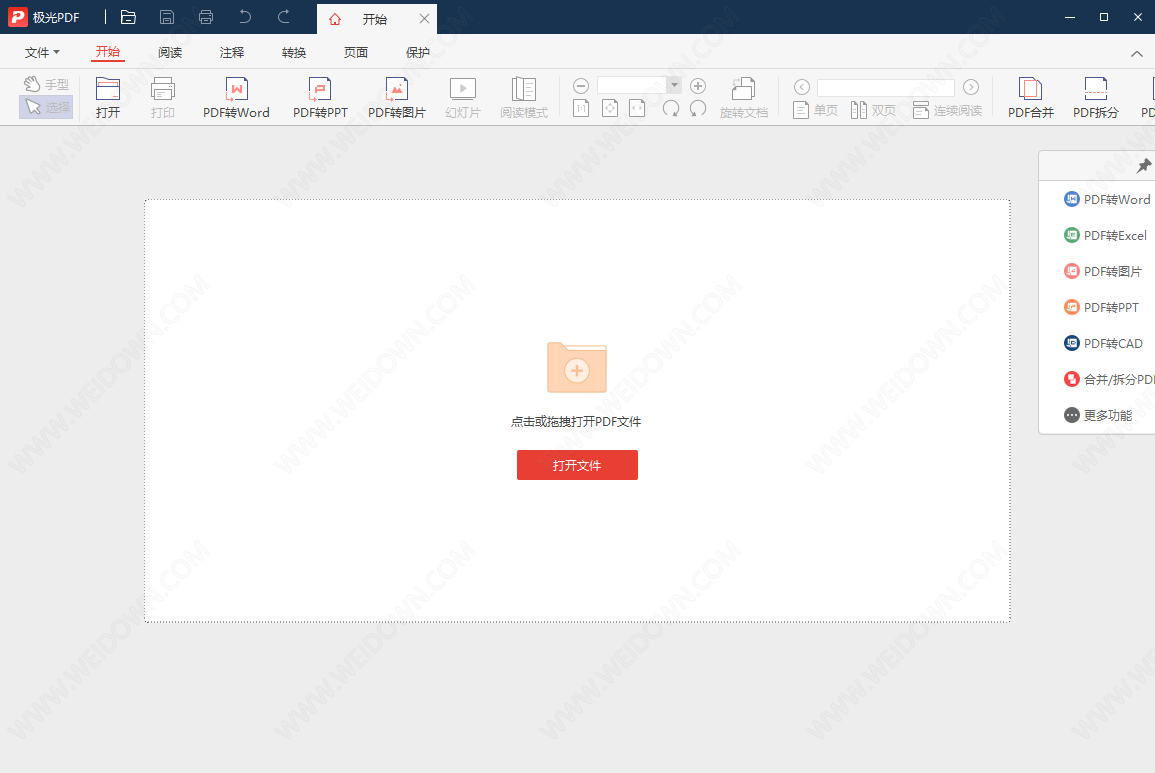Launch PDF转图片 from the ribbon

coord(396,97)
